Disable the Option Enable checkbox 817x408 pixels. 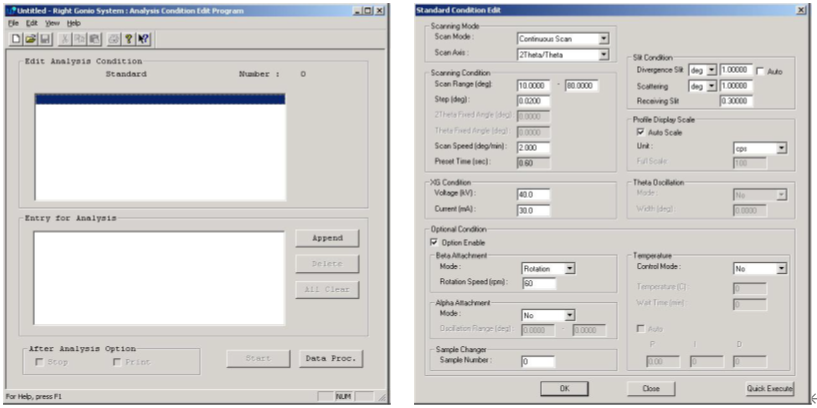coord(434,242)
